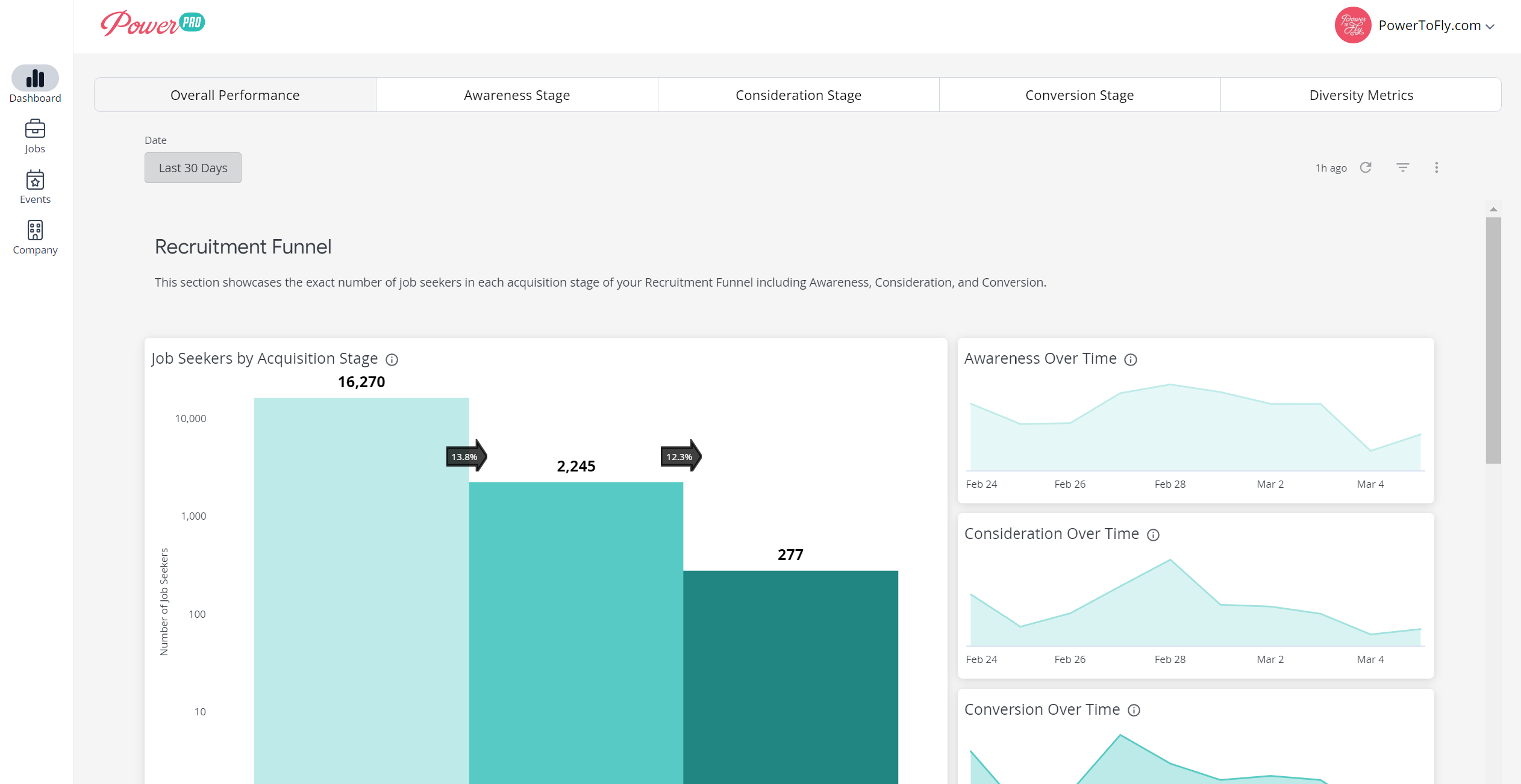The image size is (1521, 784).
Task: Show info for Job Seekers by Acquisition Stage
Action: tap(392, 359)
